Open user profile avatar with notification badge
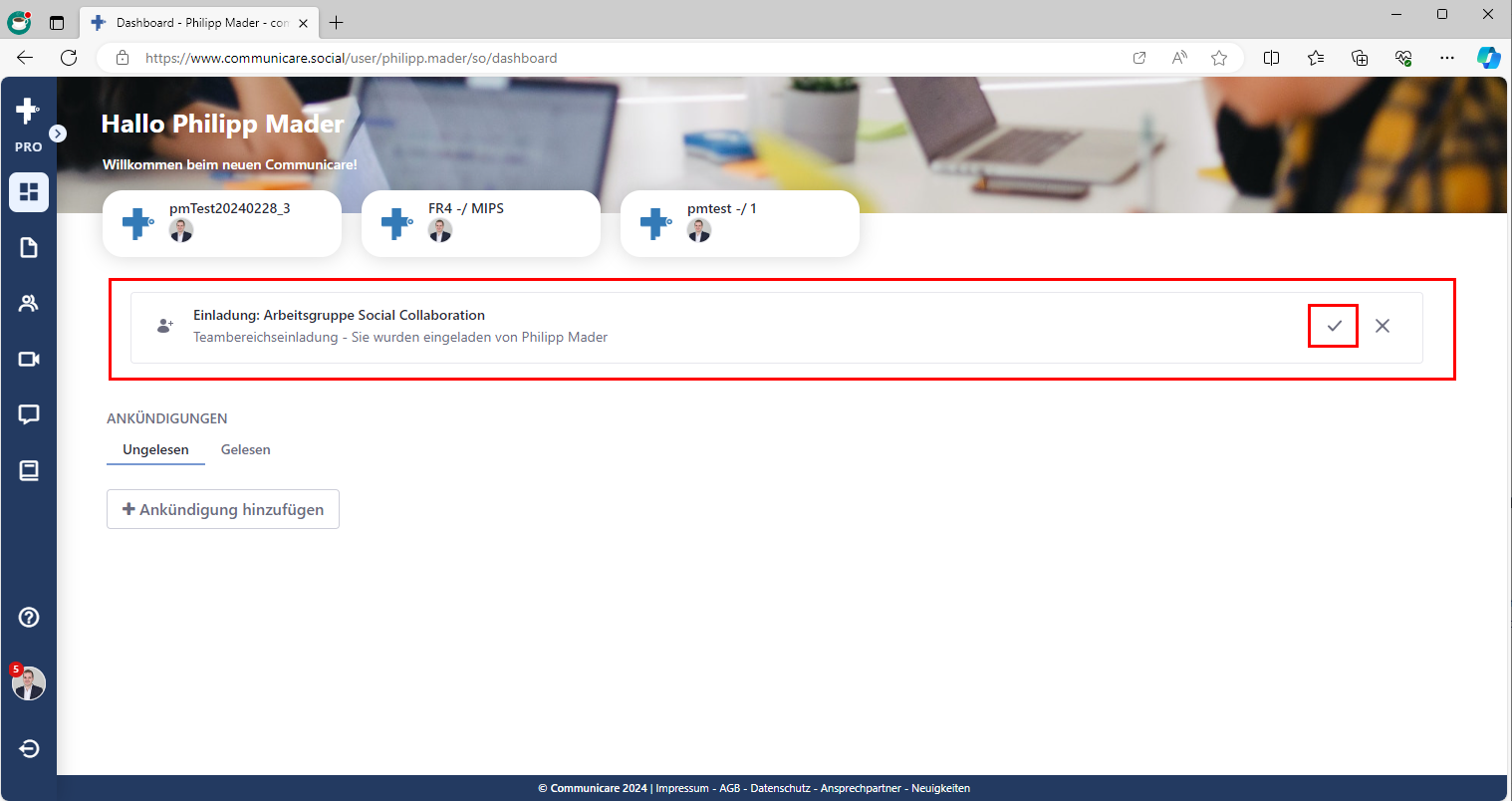The image size is (1512, 801). tap(28, 682)
